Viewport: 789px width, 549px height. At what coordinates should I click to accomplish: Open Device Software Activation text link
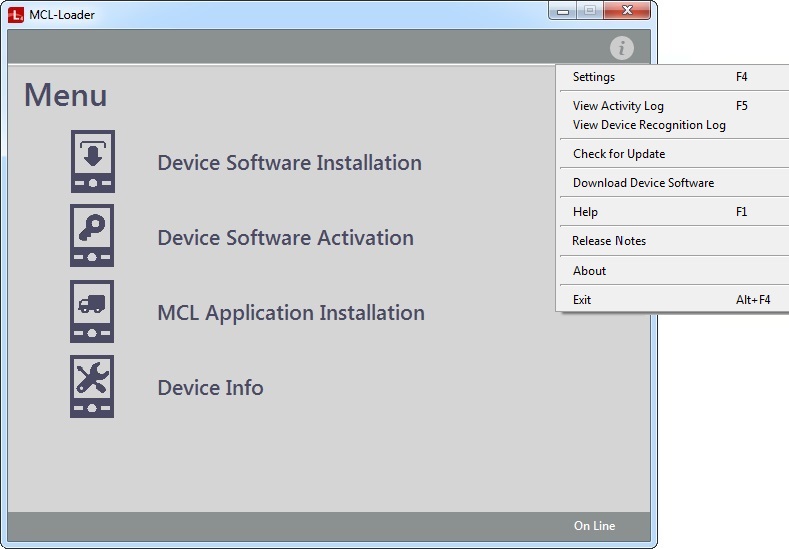285,238
